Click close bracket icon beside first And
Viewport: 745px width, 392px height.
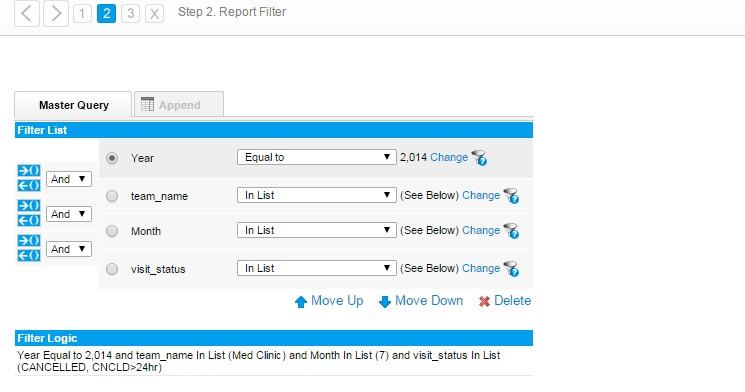29,185
